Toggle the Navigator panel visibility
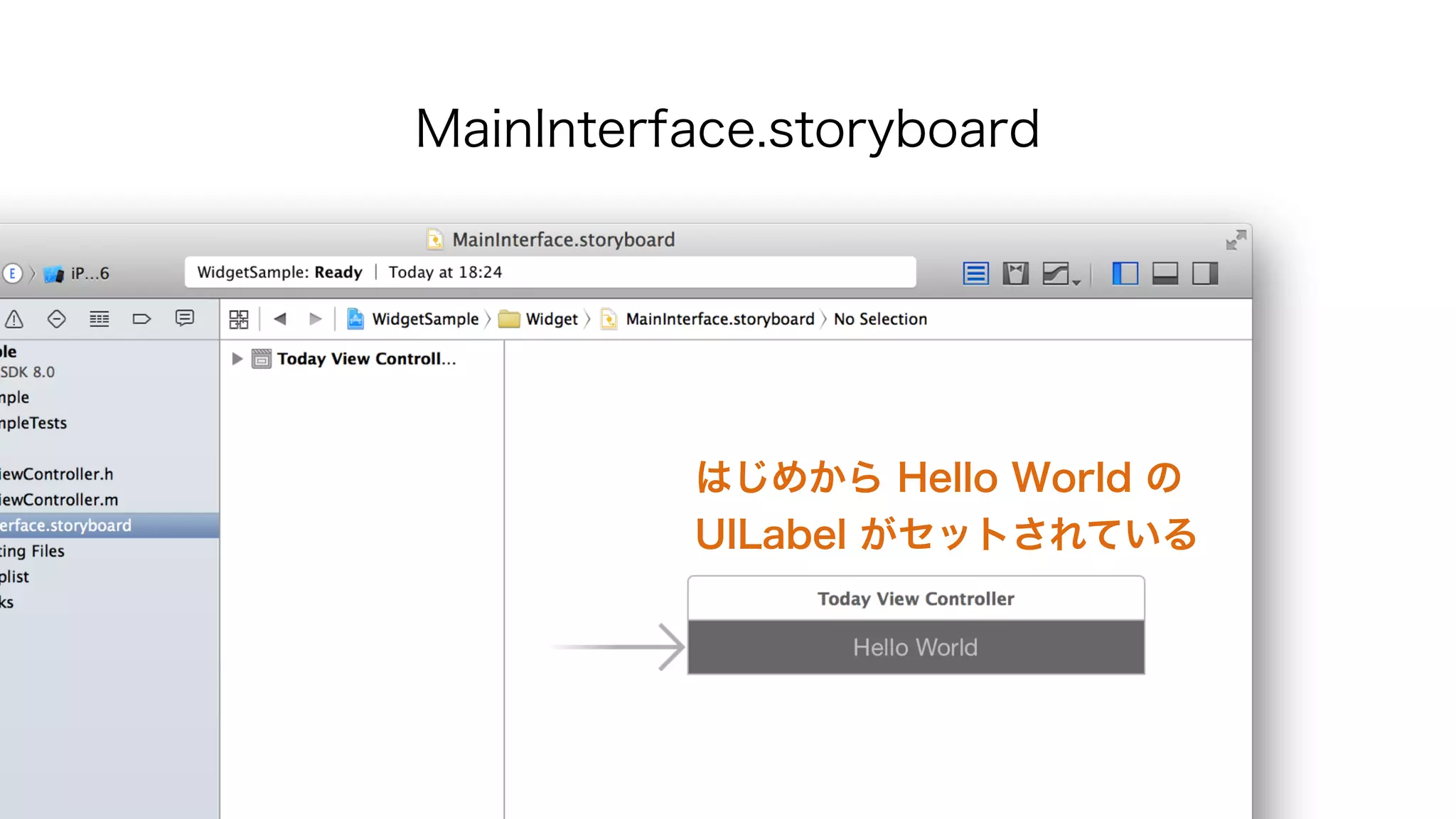This screenshot has height=819, width=1456. tap(1125, 274)
